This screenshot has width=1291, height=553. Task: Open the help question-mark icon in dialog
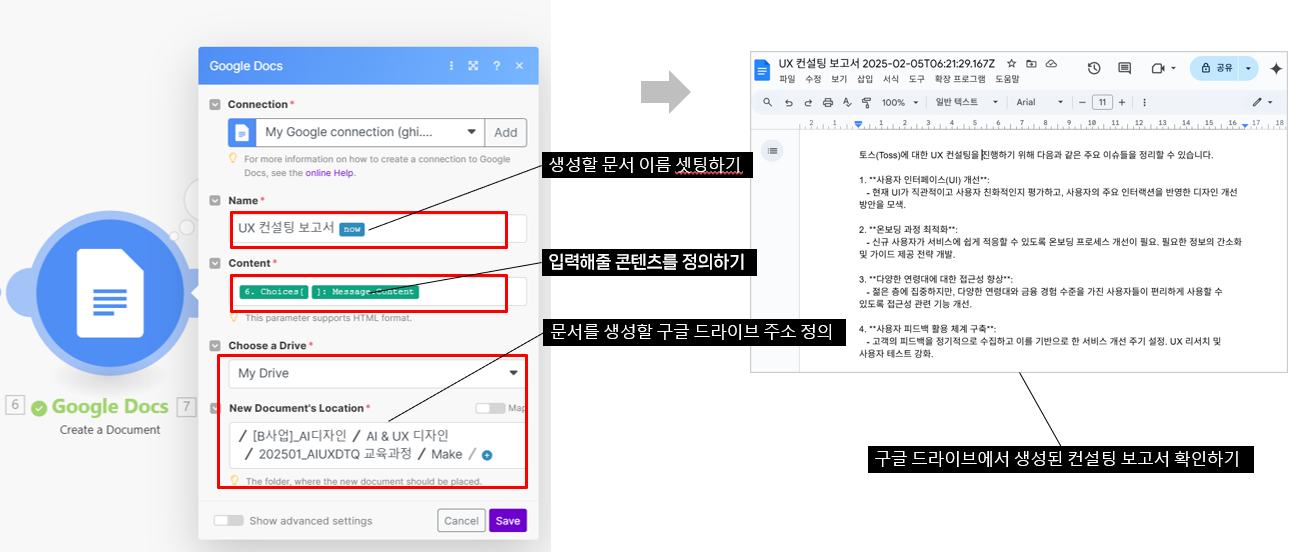(x=497, y=66)
